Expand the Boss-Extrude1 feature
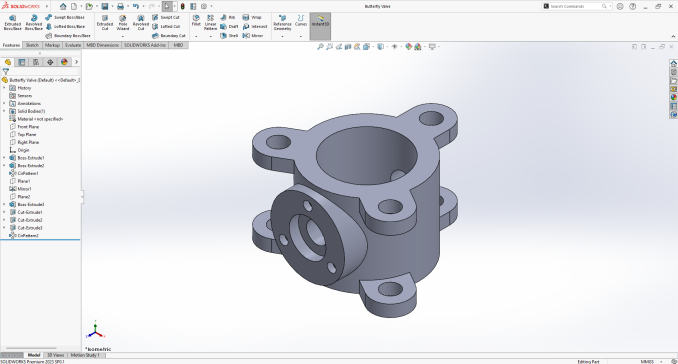This screenshot has width=678, height=364. [4, 158]
